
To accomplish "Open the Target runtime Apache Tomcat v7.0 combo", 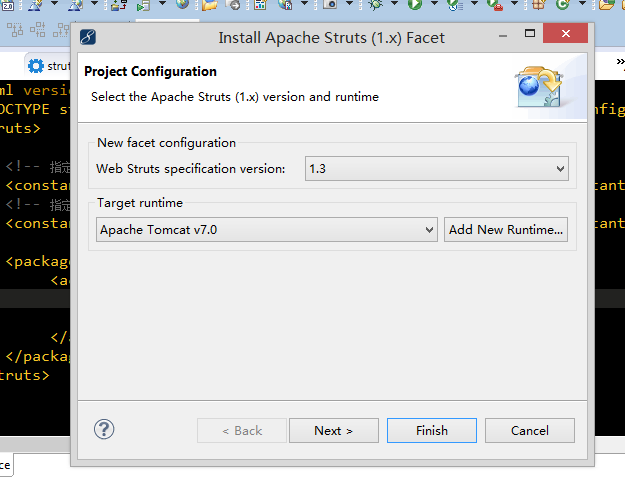I will point(267,230).
